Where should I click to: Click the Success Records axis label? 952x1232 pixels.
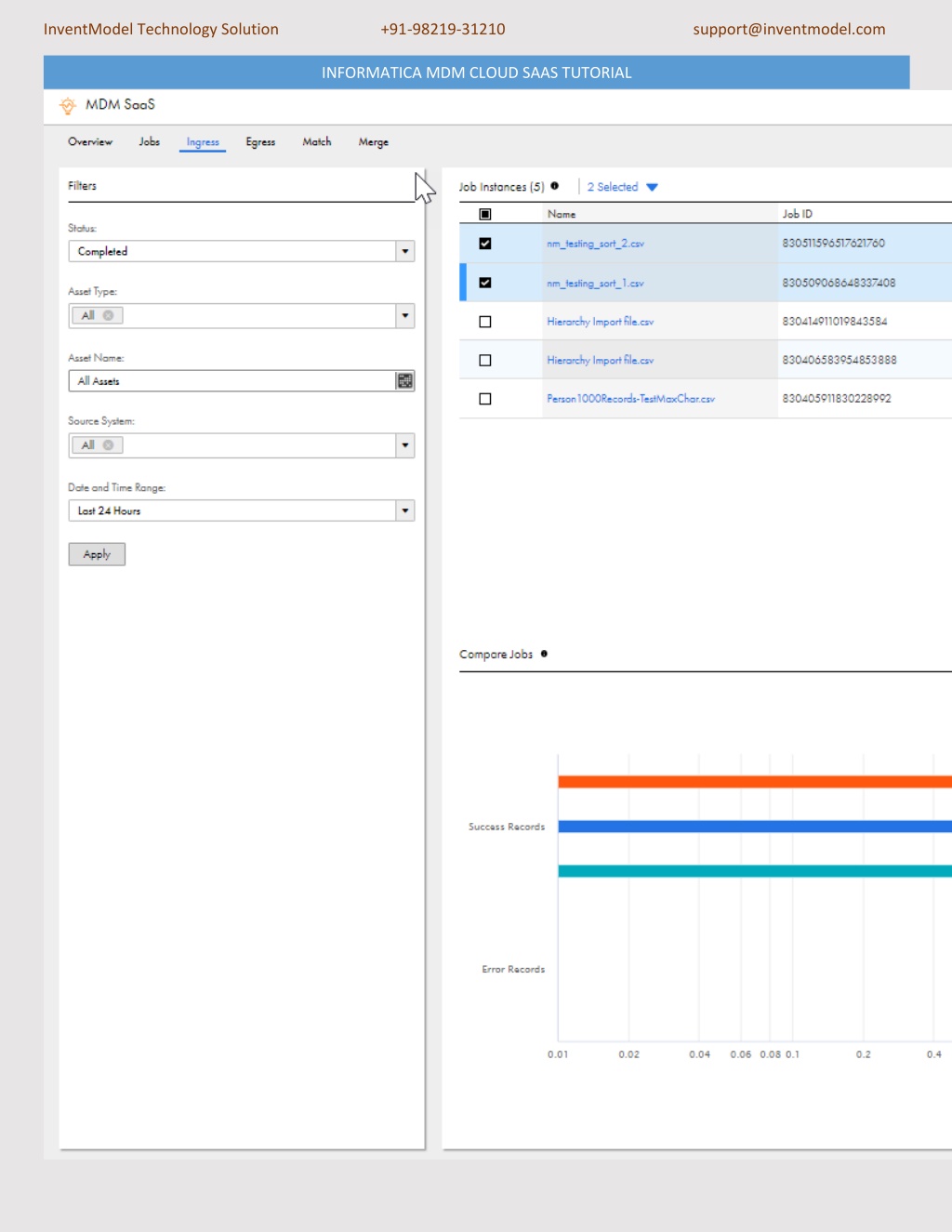coord(507,827)
